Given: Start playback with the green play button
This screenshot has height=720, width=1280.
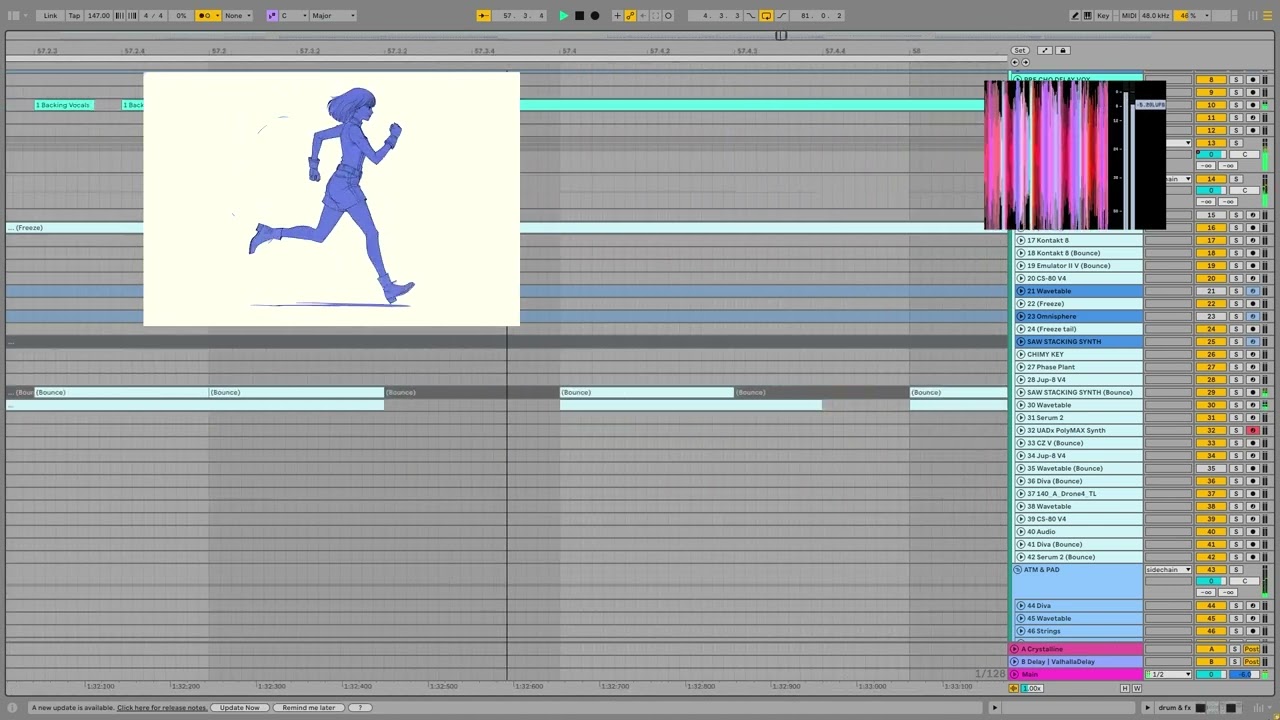Looking at the screenshot, I should (x=564, y=15).
